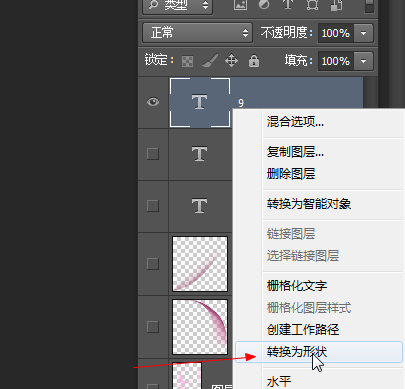Click the lock all padlock icon

coord(254,61)
